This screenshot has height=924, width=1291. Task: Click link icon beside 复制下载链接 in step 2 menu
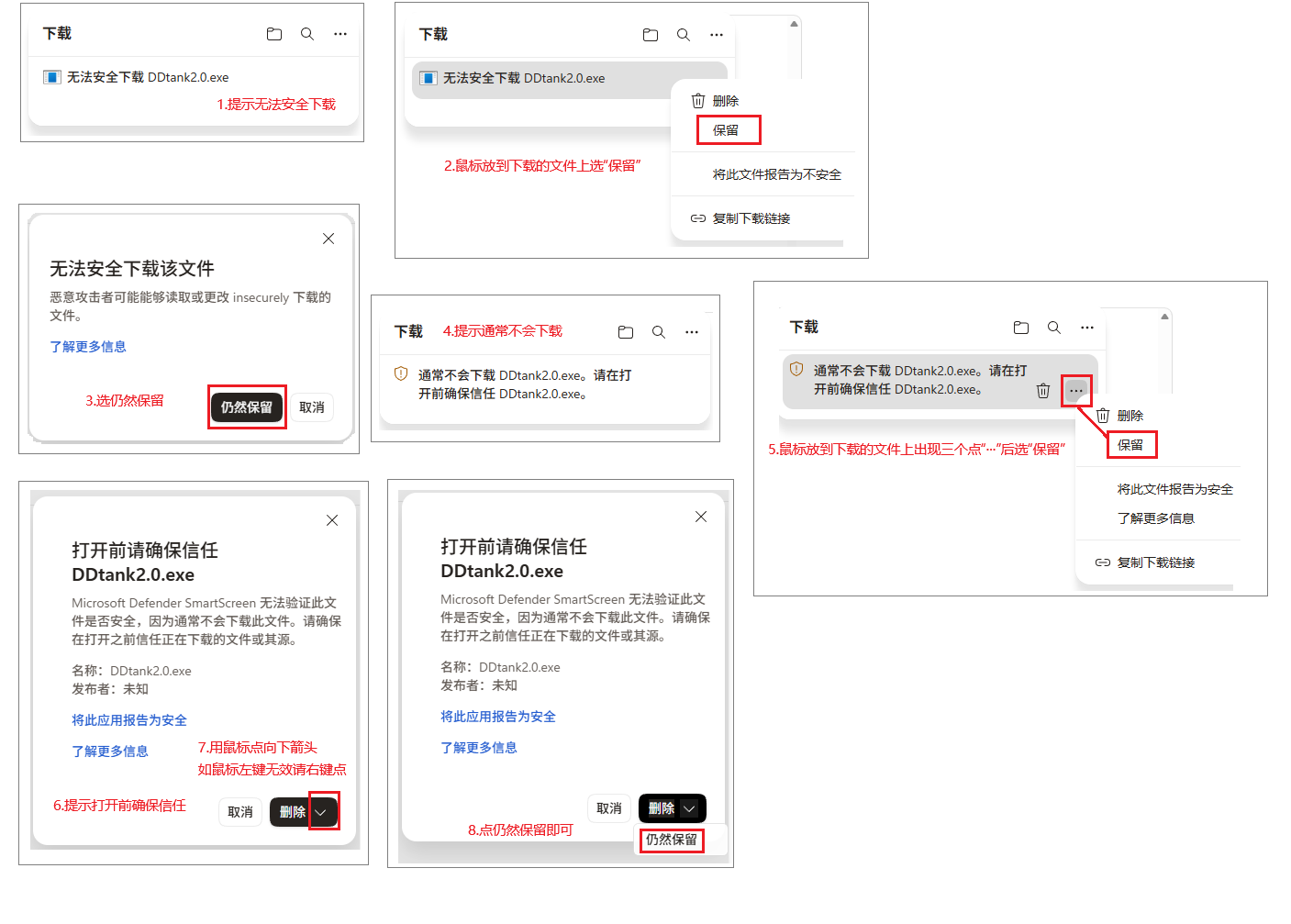pos(698,218)
